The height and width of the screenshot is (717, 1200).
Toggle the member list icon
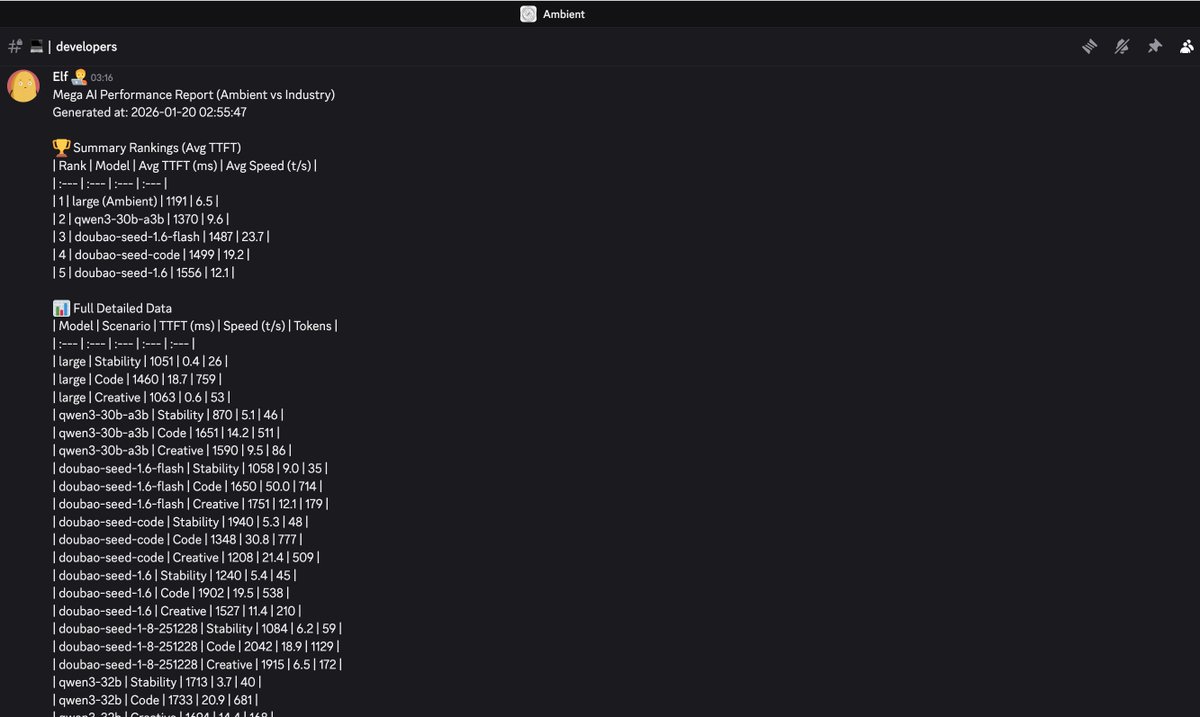click(1186, 46)
